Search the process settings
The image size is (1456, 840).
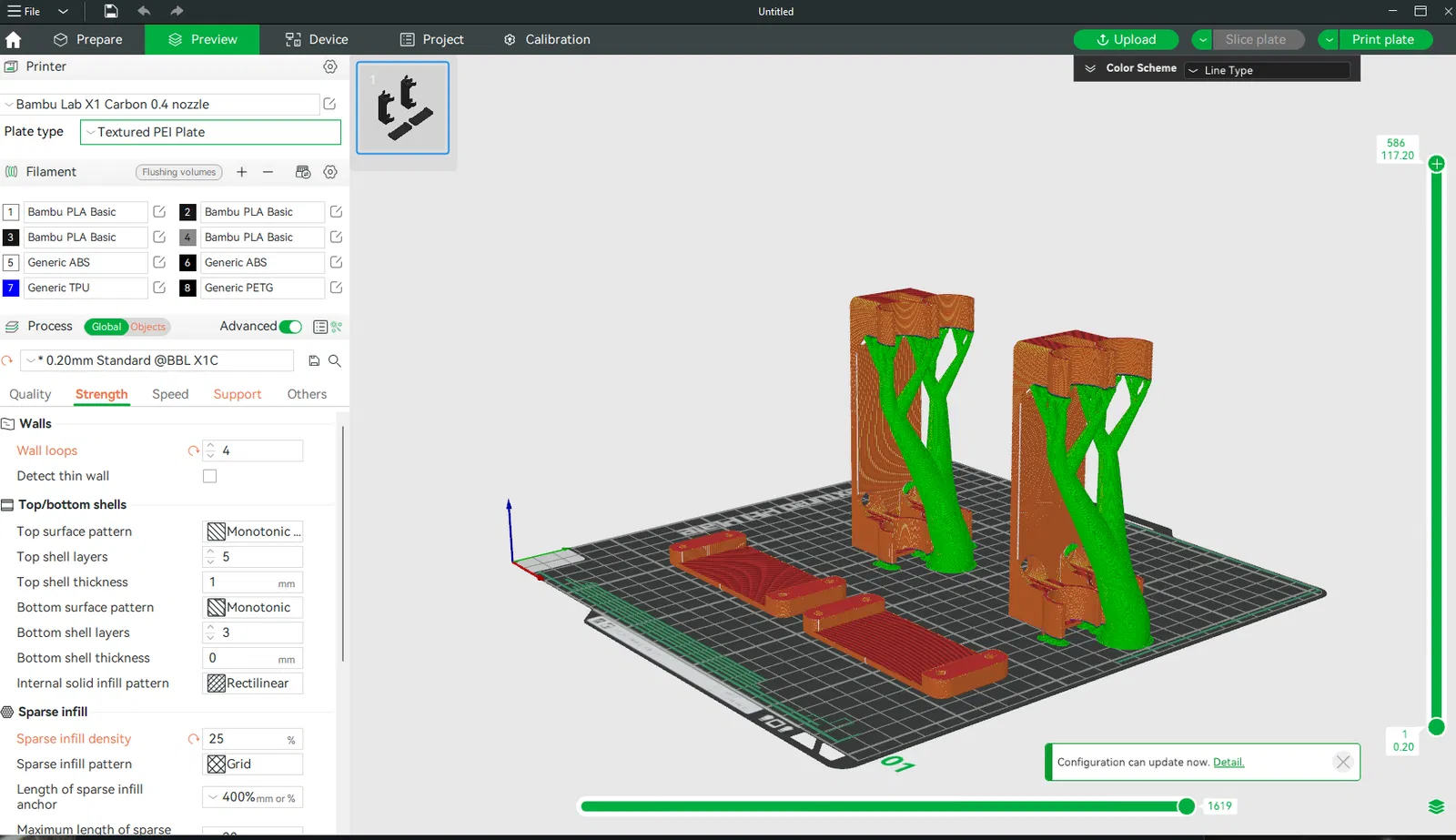[x=335, y=361]
